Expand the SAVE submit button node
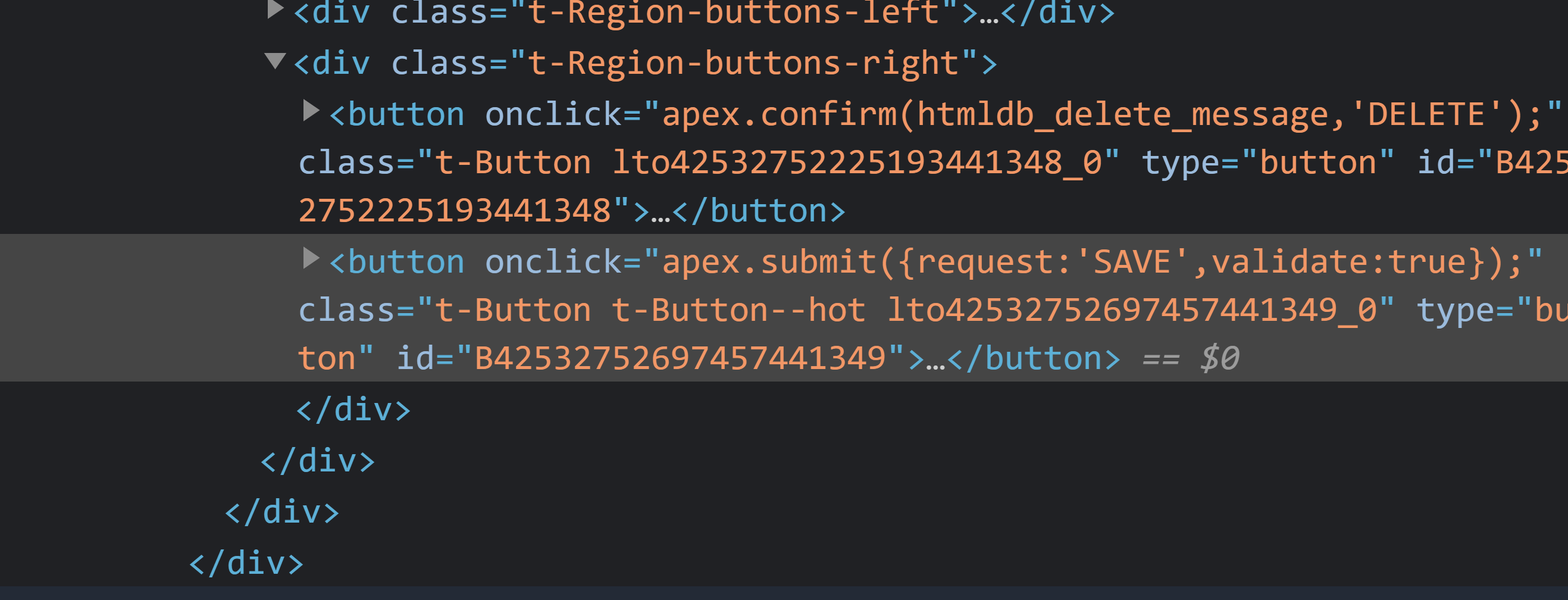Viewport: 1568px width, 600px height. click(311, 258)
